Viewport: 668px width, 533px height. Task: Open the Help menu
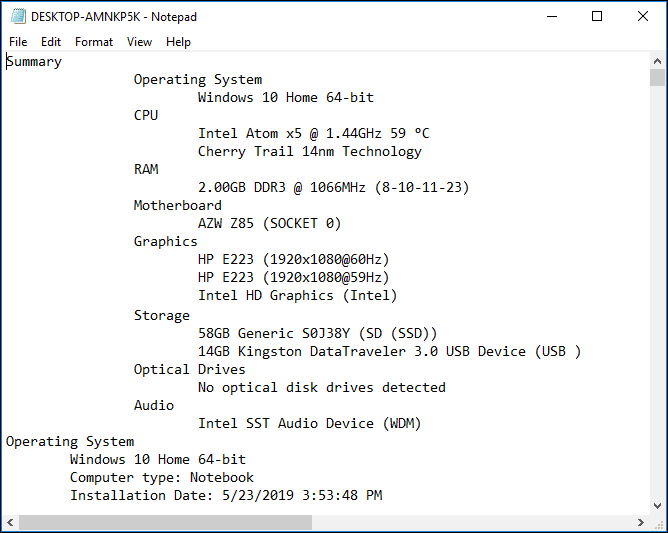[179, 42]
